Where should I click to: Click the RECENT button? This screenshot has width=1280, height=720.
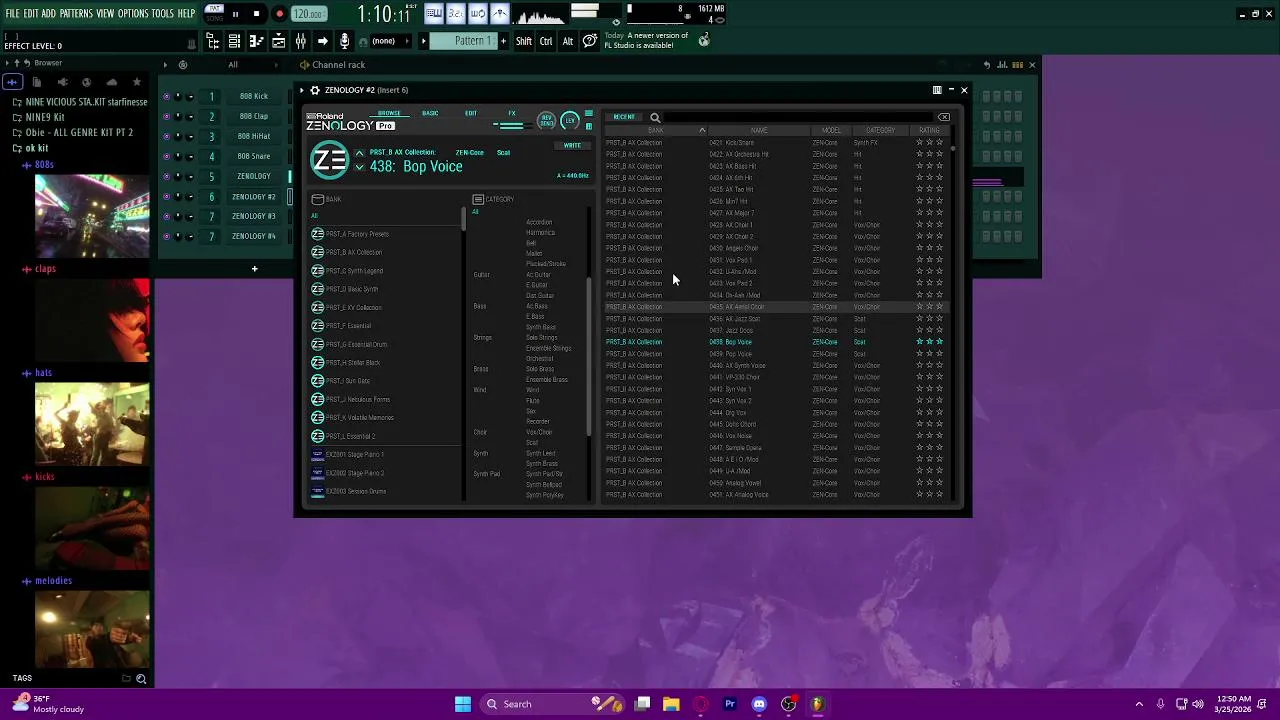pos(624,117)
